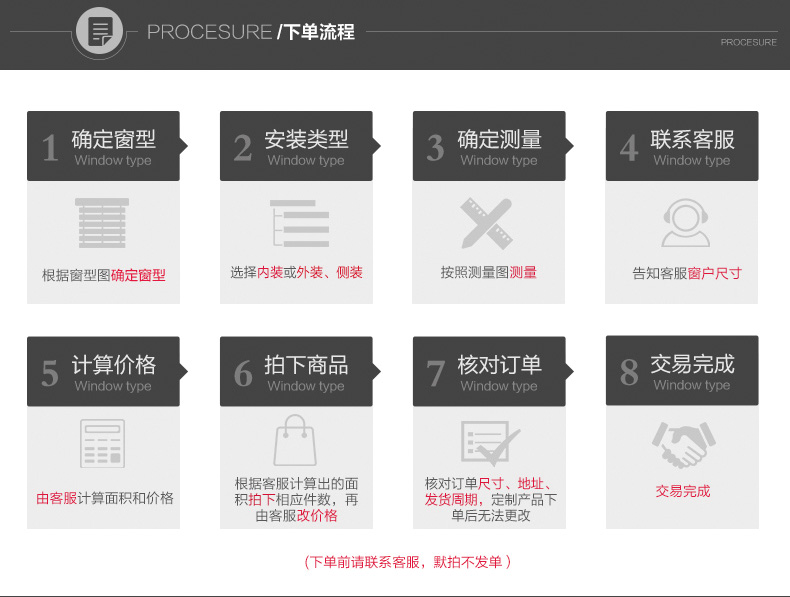Click the customer service headset icon

click(x=686, y=223)
